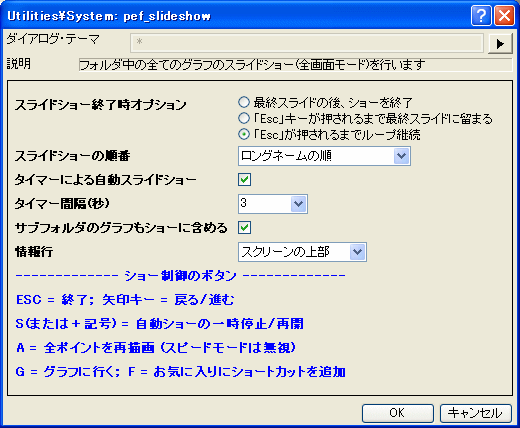Image resolution: width=520 pixels, height=428 pixels.
Task: Toggle サブフォルダのグラフも含める checkbox
Action: (244, 228)
